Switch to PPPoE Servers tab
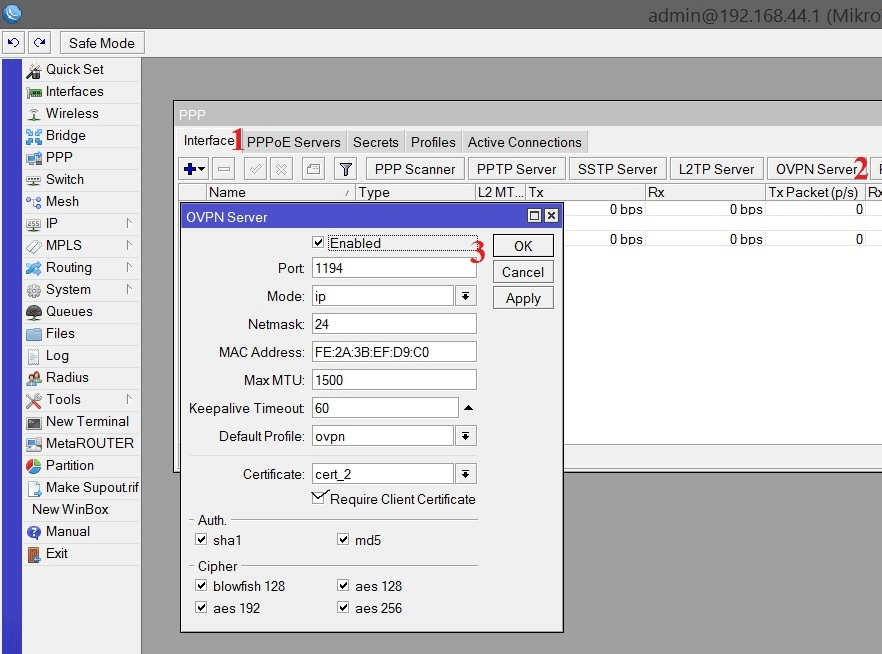Screen dimensions: 882x654 pos(294,142)
